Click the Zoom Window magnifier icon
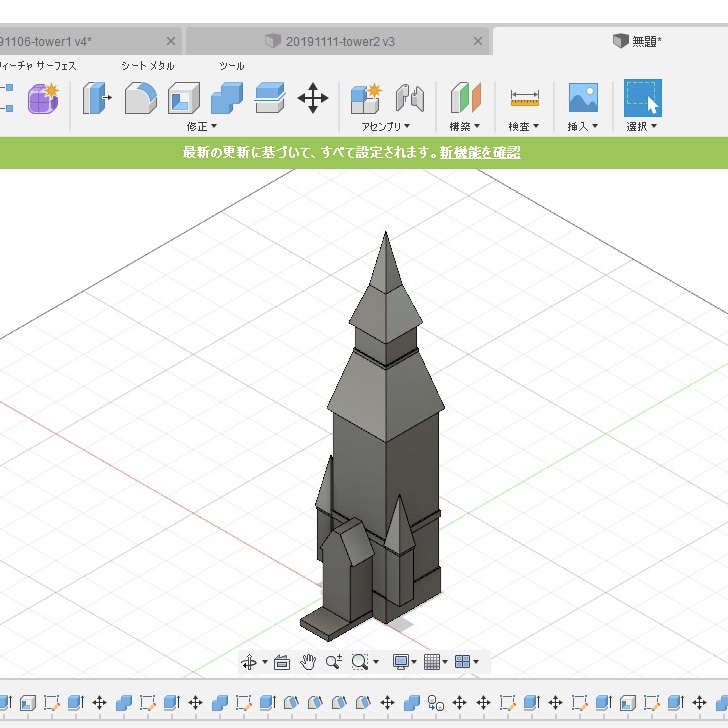The width and height of the screenshot is (728, 728). tap(360, 662)
